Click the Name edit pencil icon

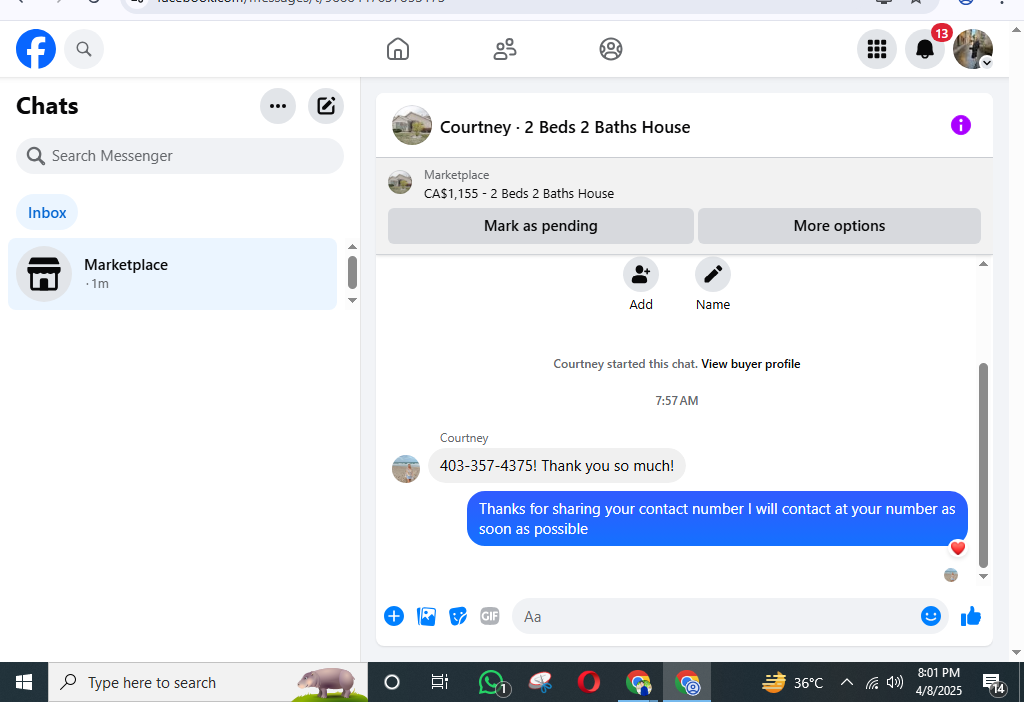pyautogui.click(x=712, y=274)
